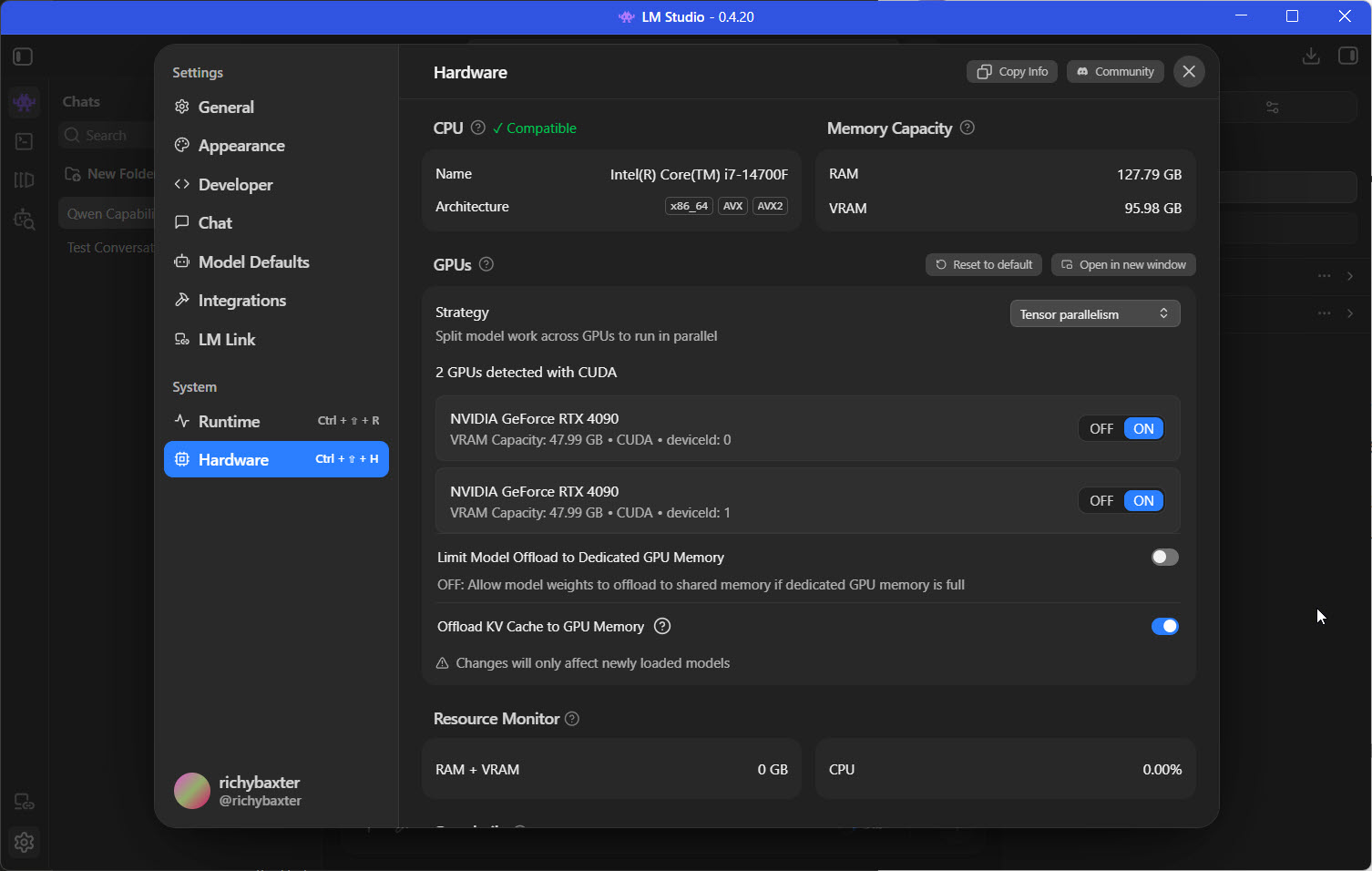Open the Discover models search icon
Image resolution: width=1372 pixels, height=871 pixels.
click(25, 220)
